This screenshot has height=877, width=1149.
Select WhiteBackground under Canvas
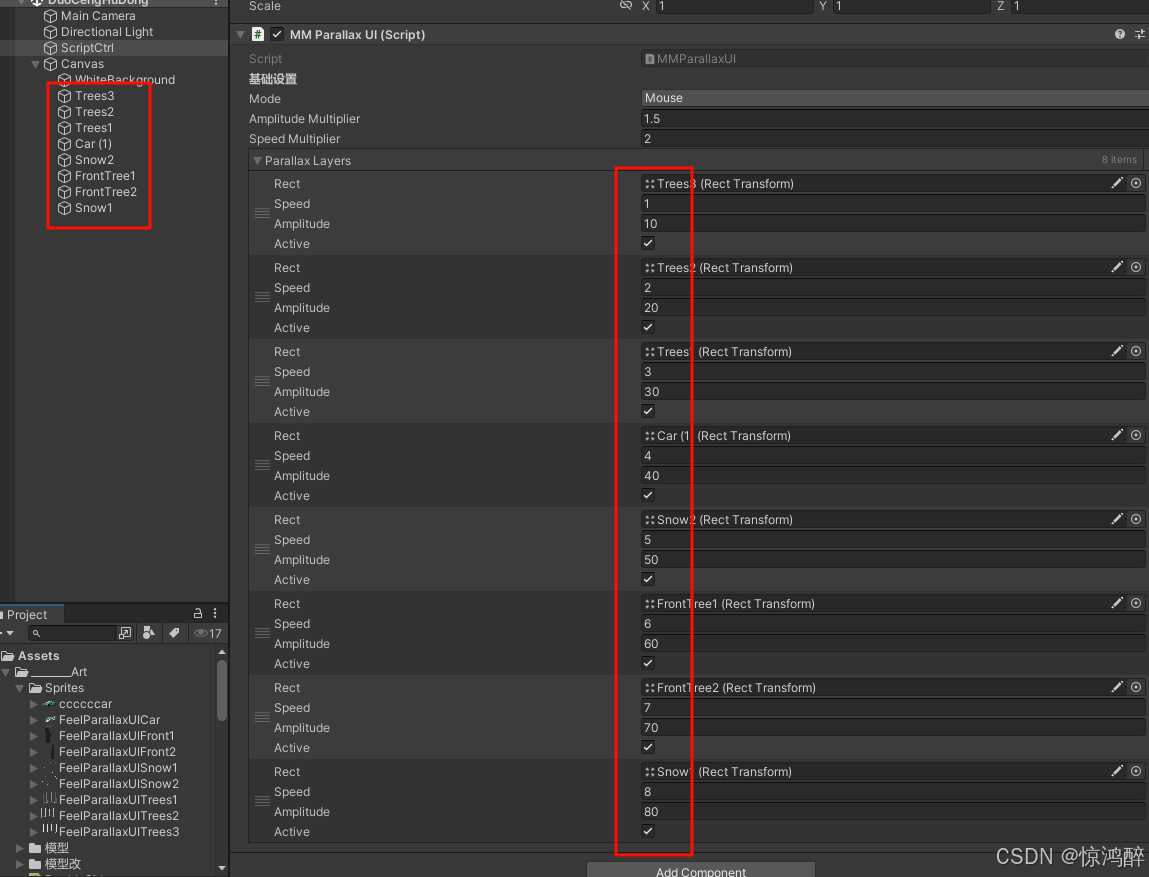[125, 80]
